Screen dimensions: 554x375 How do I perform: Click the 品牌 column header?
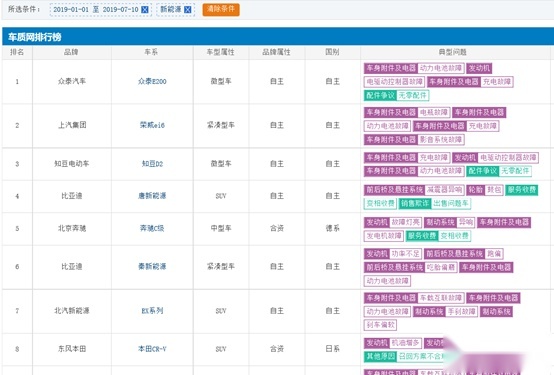tap(71, 52)
